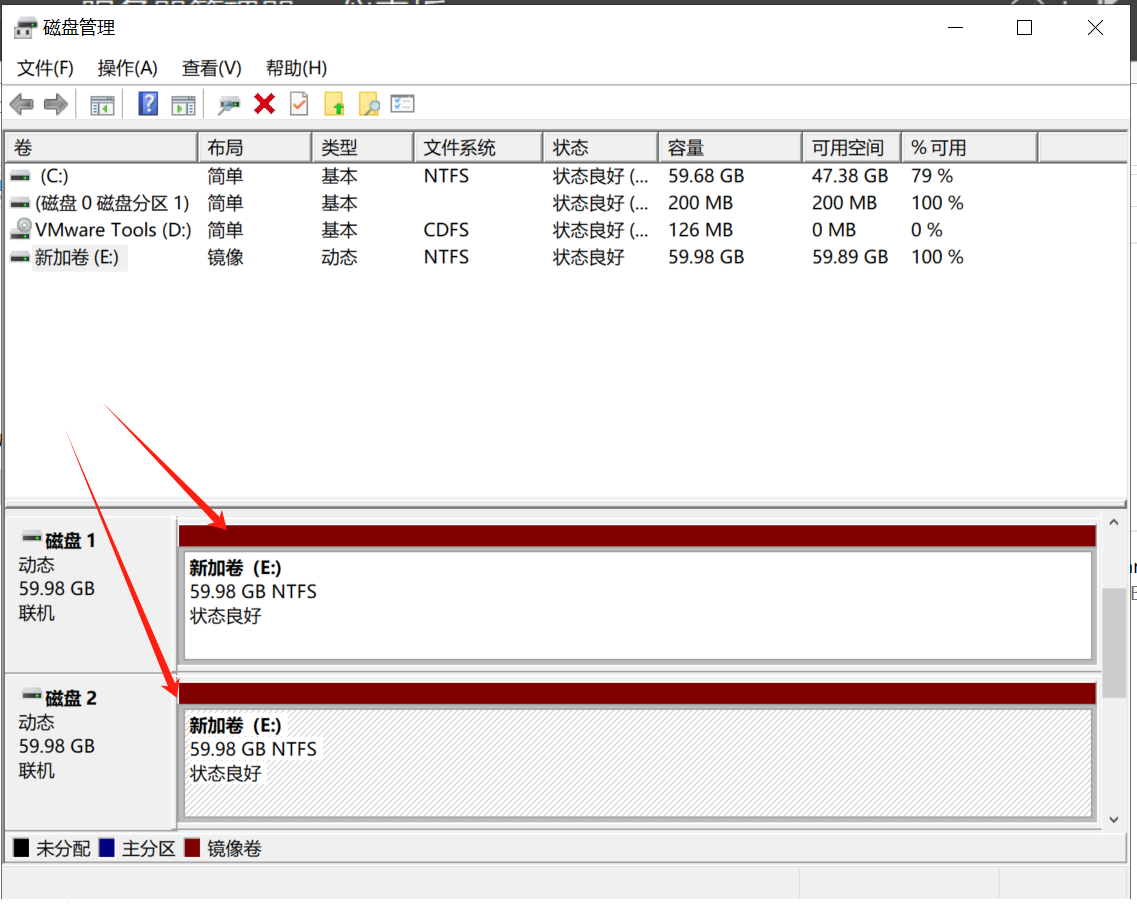Click the disk pane scroll up arrow

point(1114,522)
